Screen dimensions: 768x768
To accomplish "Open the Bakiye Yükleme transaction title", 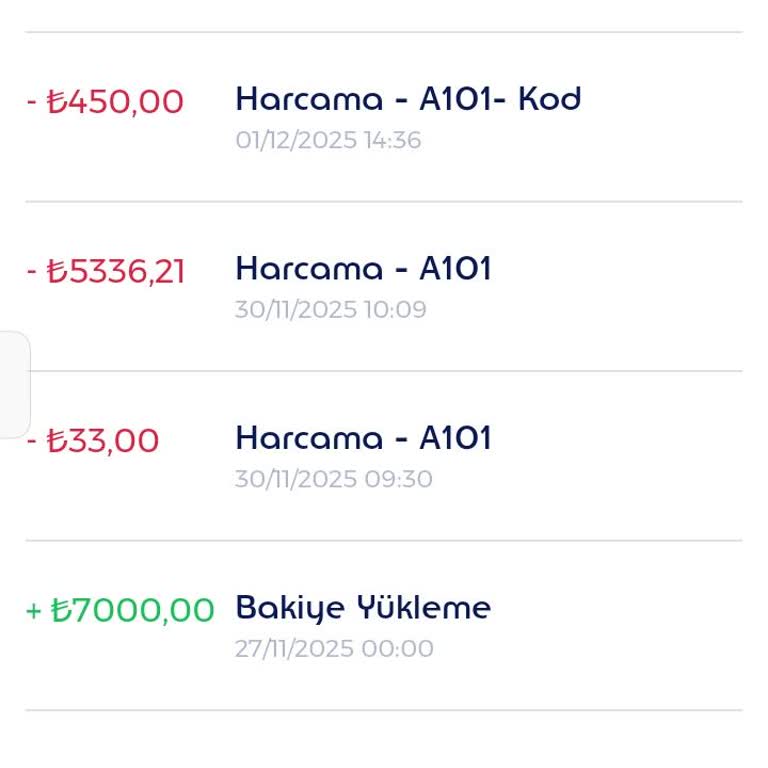I will (x=363, y=607).
